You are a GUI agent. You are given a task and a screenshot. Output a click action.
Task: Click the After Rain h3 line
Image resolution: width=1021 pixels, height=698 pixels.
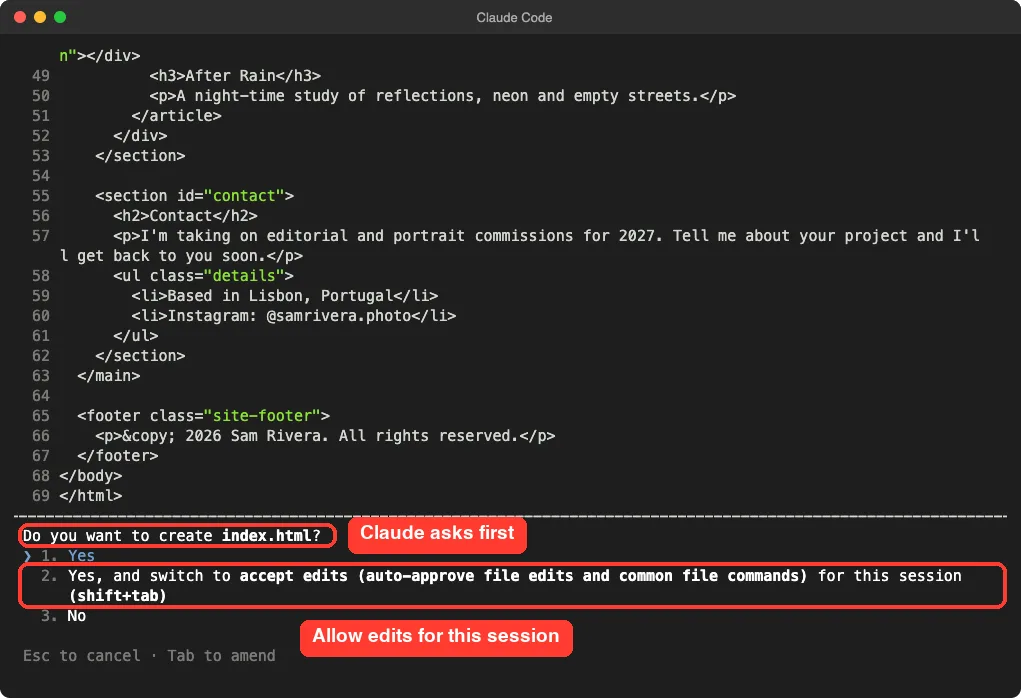coord(235,76)
